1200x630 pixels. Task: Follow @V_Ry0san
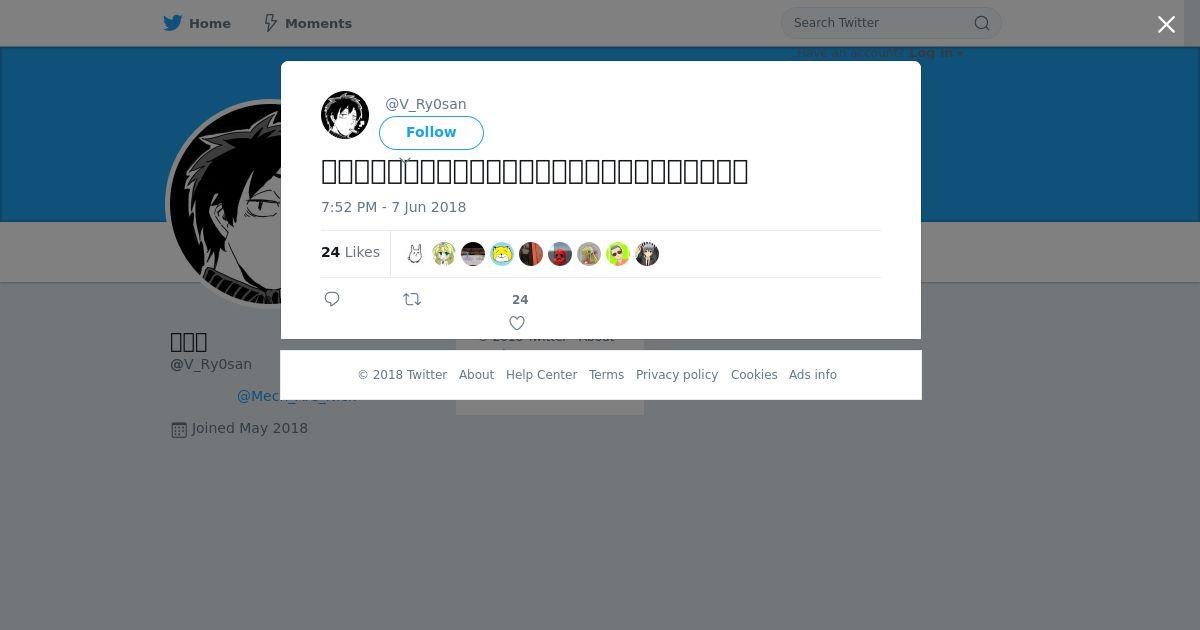coord(431,132)
